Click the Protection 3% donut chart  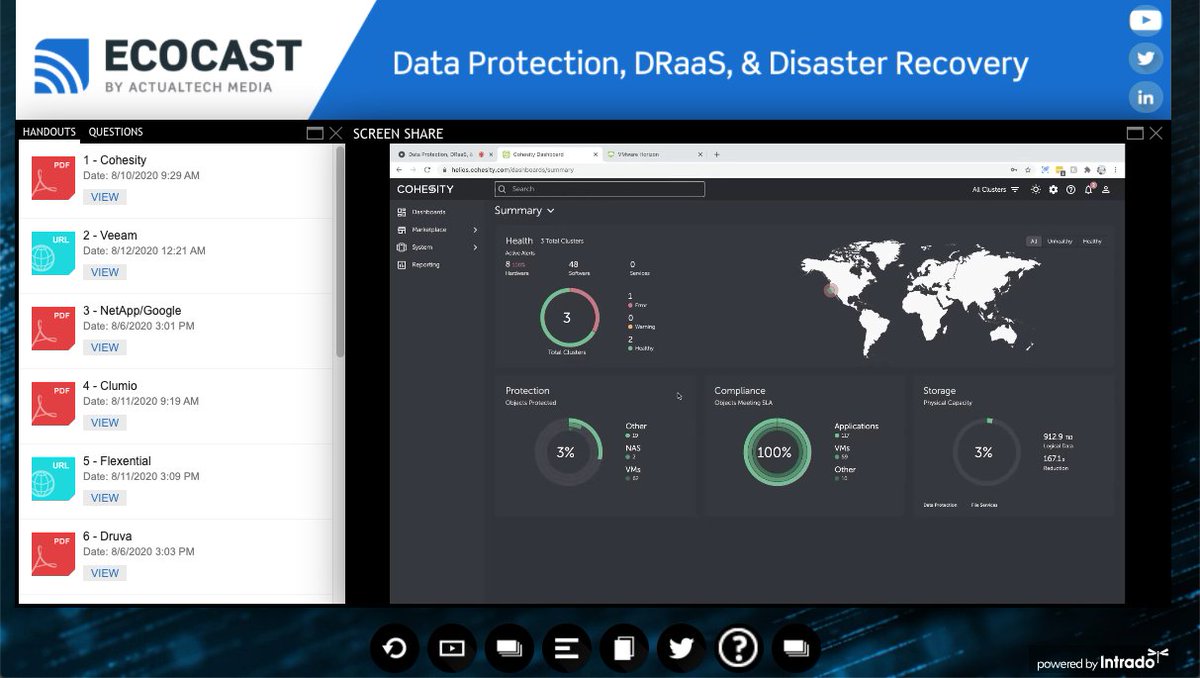(x=567, y=452)
